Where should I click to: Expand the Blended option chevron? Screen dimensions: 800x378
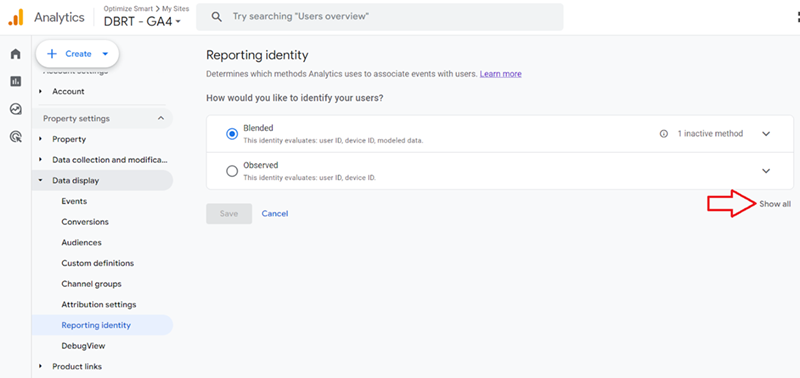click(x=766, y=134)
